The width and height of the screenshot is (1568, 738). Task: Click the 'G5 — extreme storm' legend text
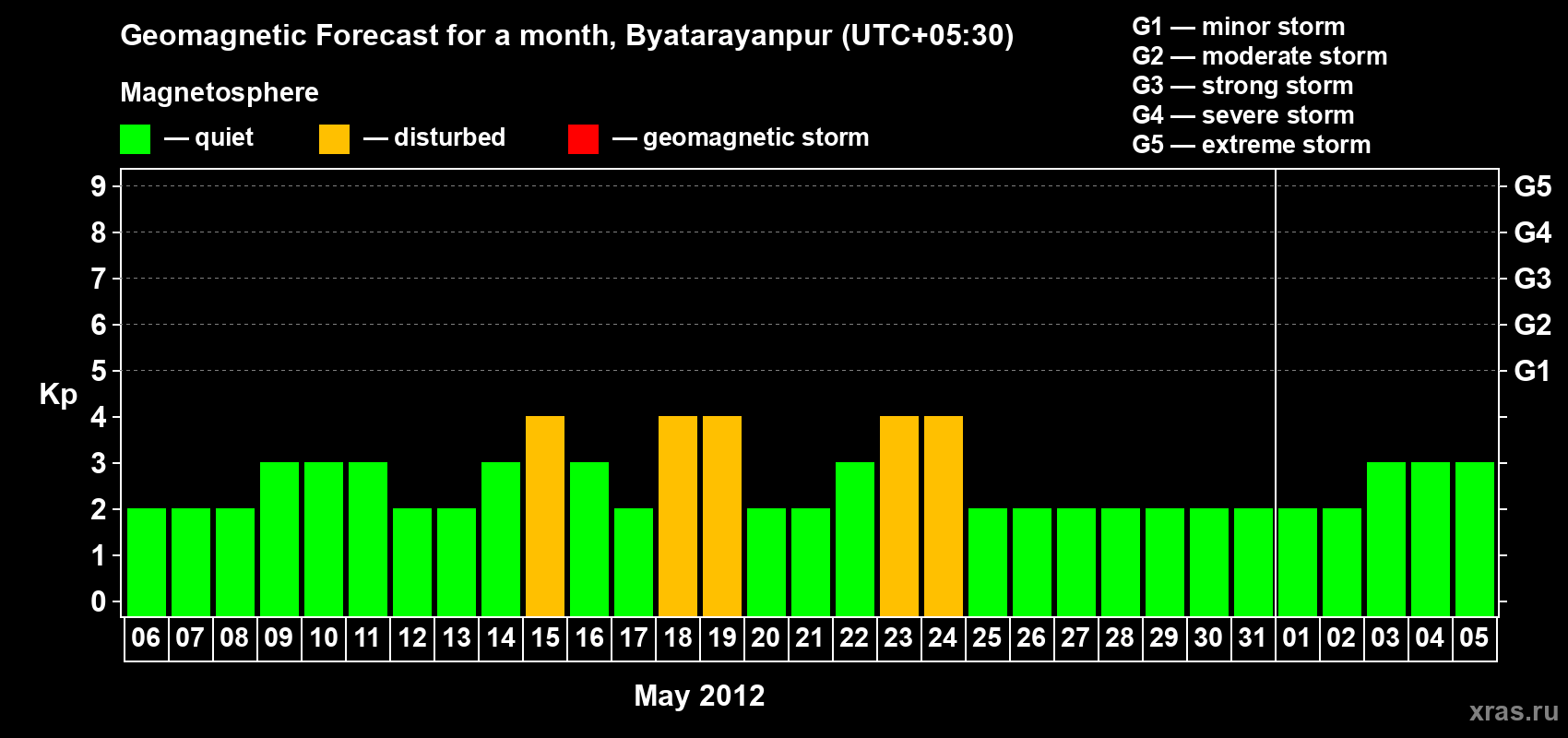click(x=1252, y=145)
